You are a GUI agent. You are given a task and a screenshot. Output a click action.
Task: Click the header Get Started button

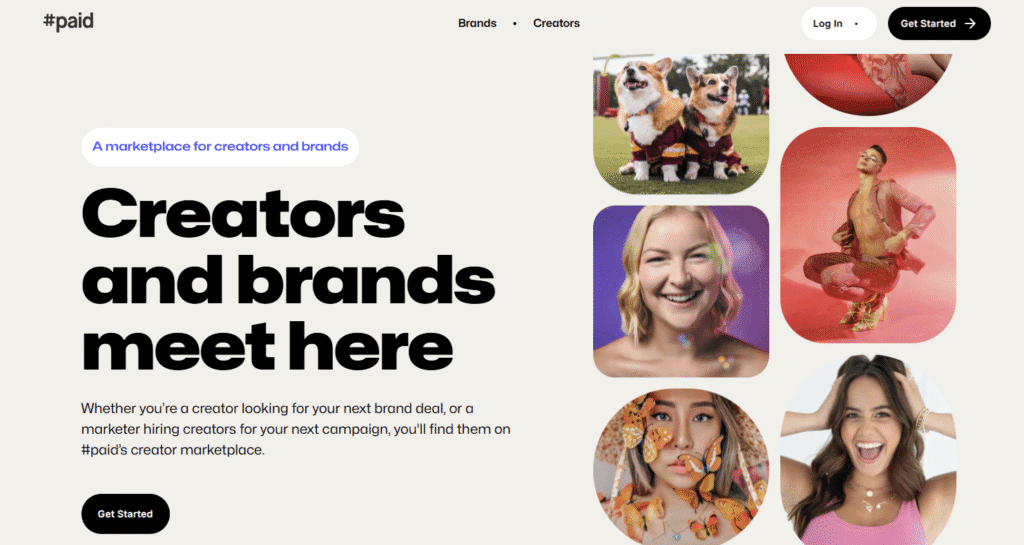tap(939, 23)
